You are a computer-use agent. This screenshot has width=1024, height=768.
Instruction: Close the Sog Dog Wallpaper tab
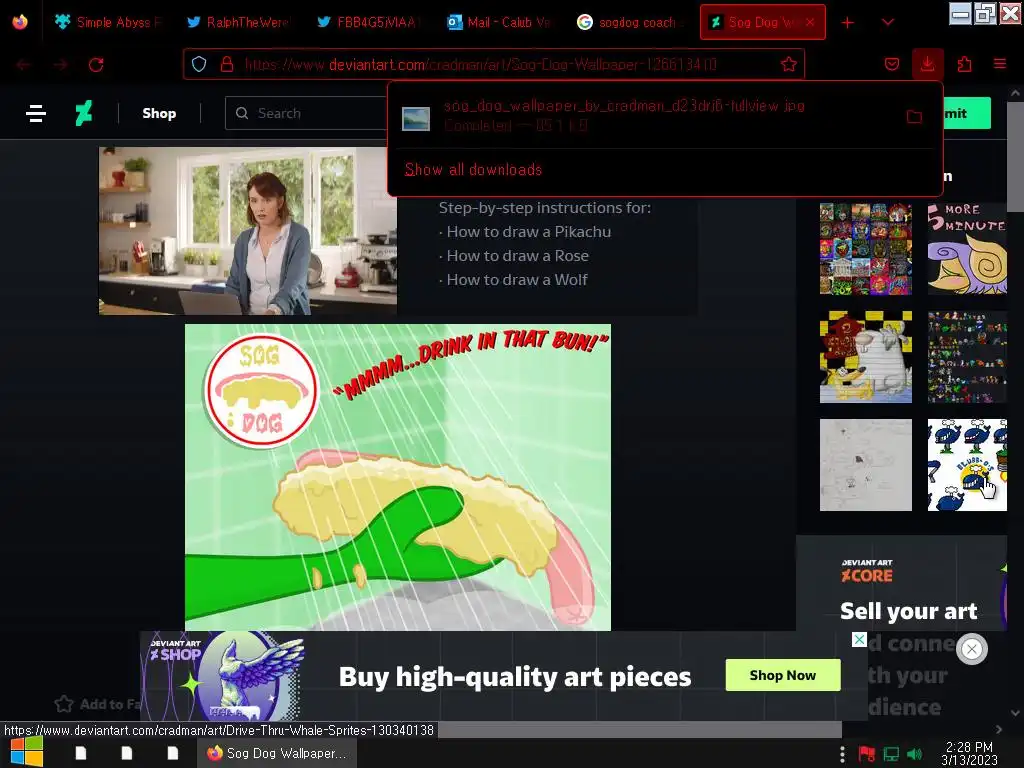810,22
